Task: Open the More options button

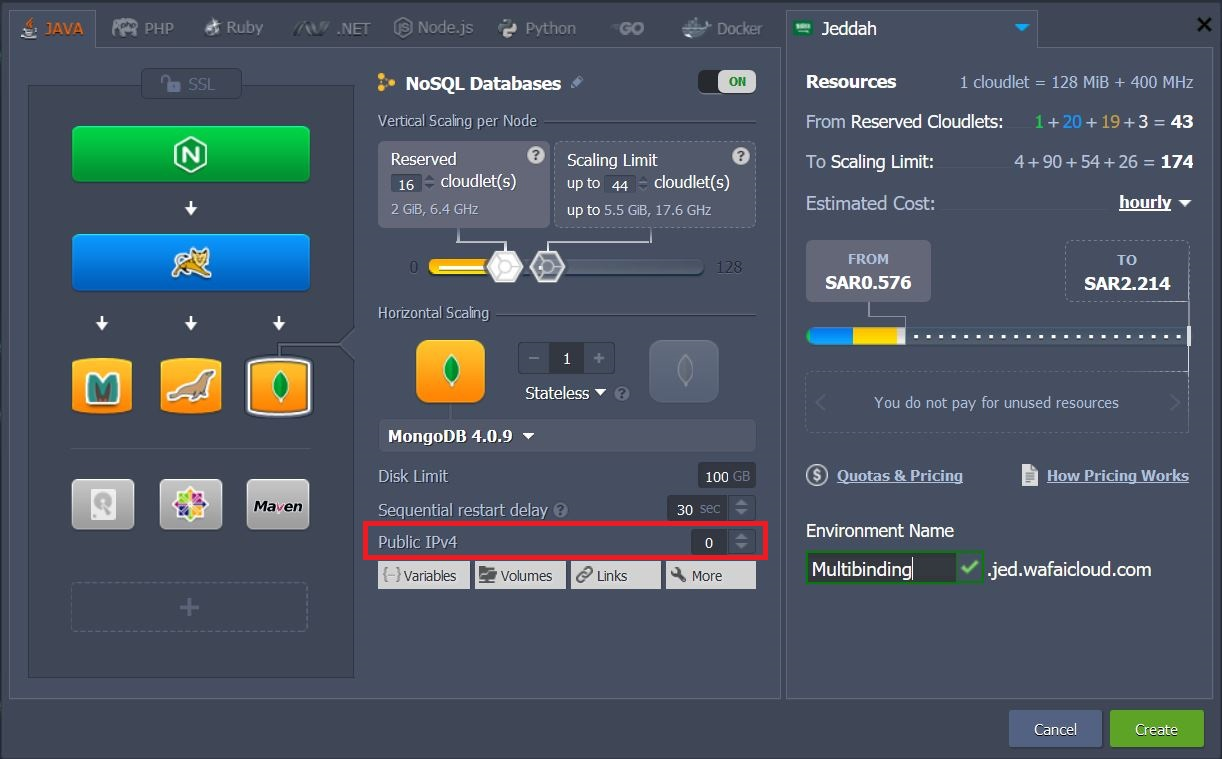Action: [x=711, y=575]
